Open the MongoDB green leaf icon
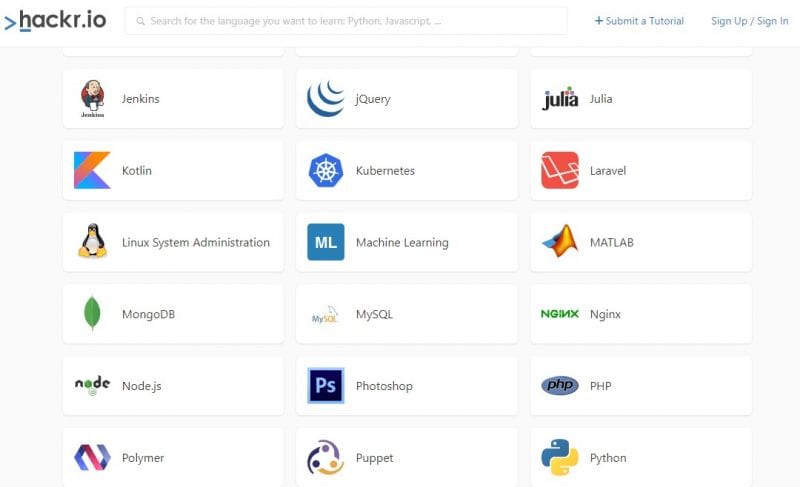This screenshot has height=487, width=800. pyautogui.click(x=92, y=313)
